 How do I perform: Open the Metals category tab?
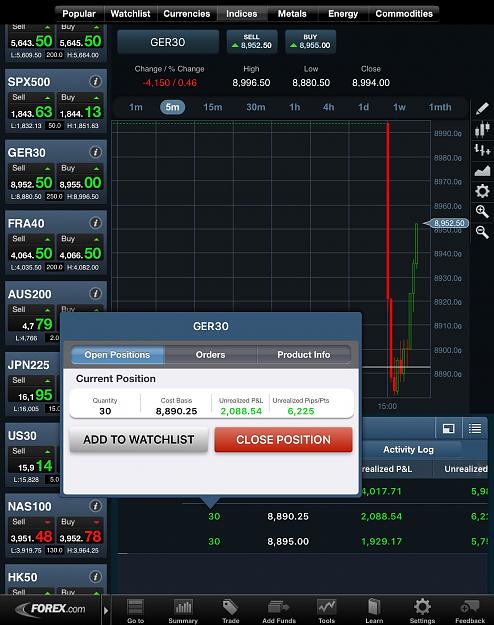point(292,14)
